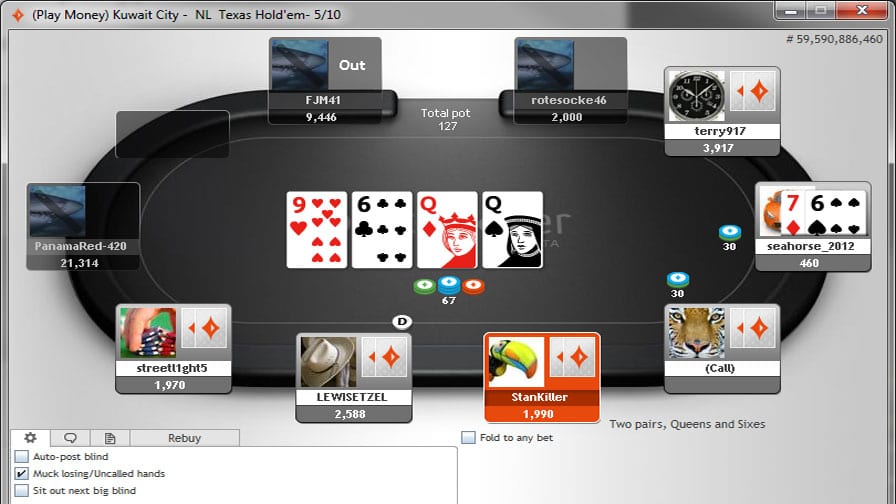Screen dimensions: 896x504
Task: Click LEWISETZEL's cowboy hat avatar
Action: coord(328,362)
